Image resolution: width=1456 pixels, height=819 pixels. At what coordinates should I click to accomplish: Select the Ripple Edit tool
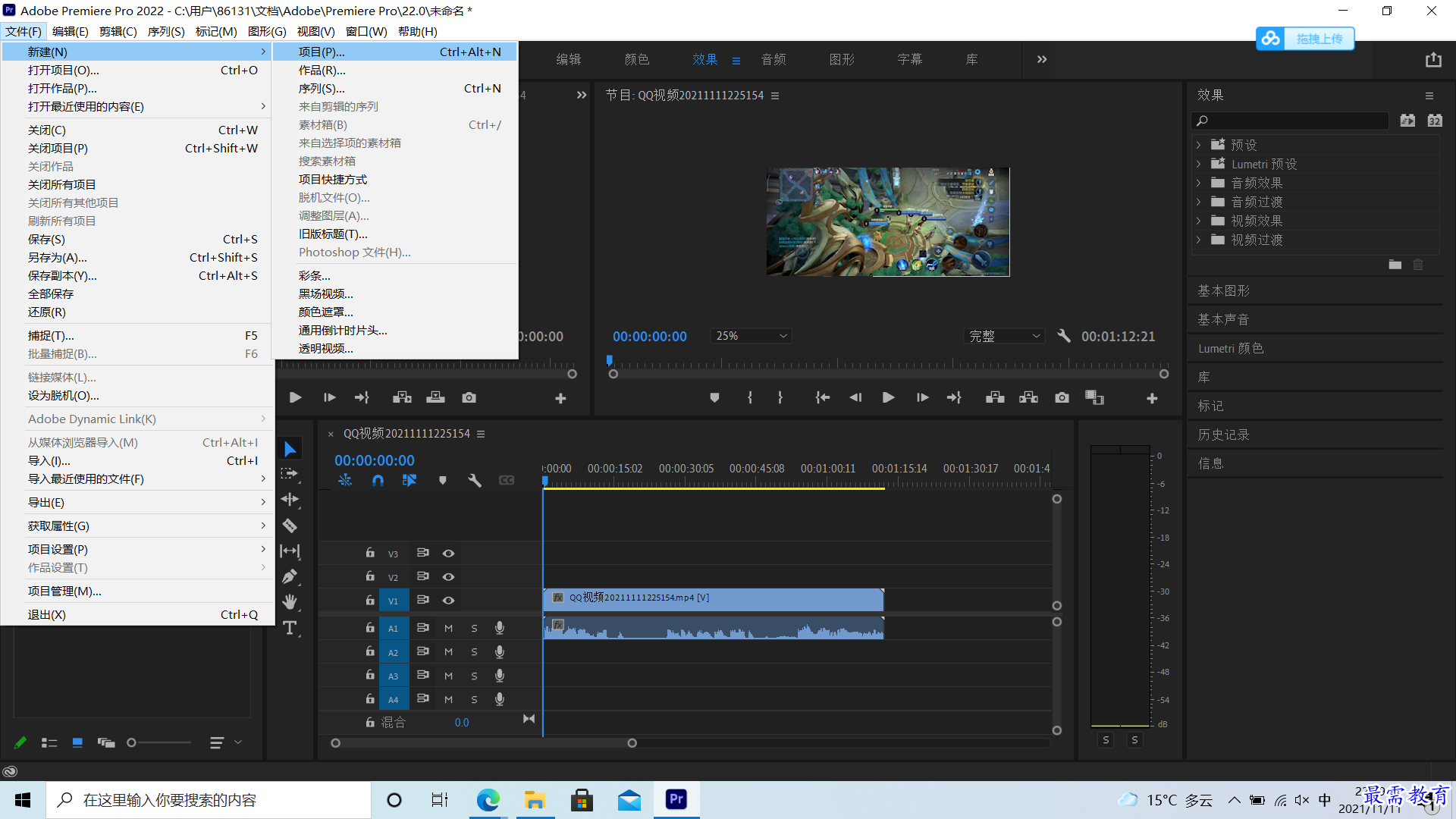[x=290, y=499]
